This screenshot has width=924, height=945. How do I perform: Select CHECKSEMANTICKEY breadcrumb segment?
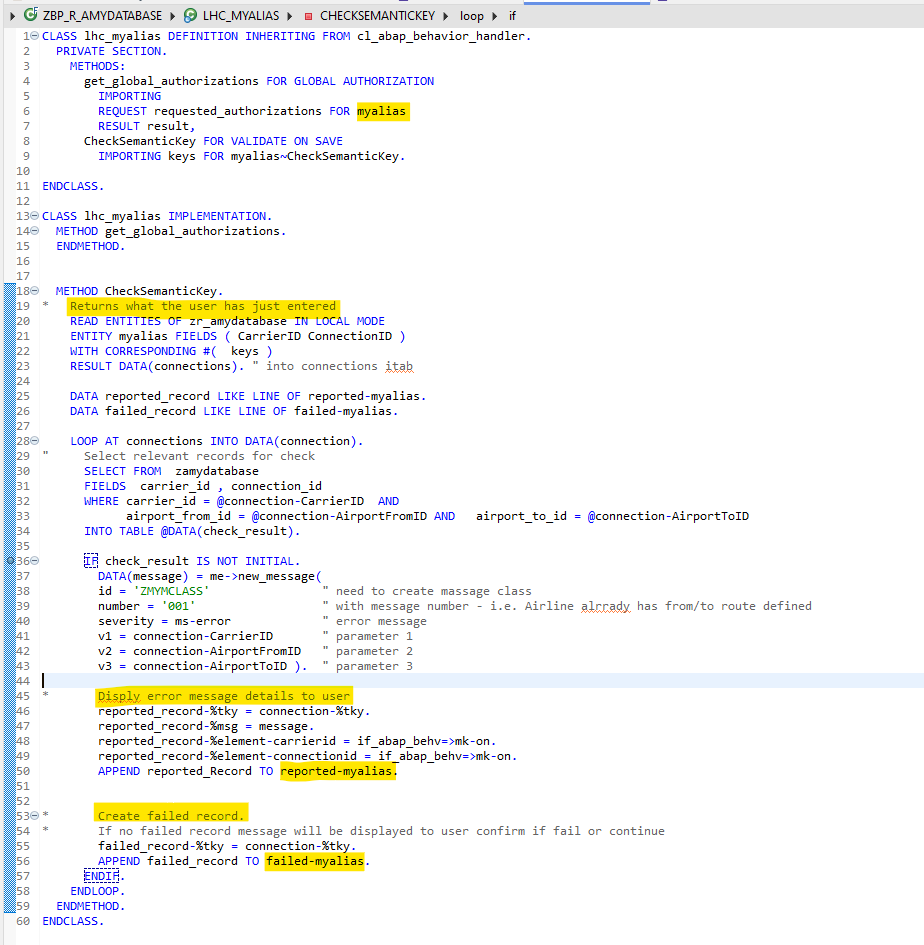coord(377,16)
